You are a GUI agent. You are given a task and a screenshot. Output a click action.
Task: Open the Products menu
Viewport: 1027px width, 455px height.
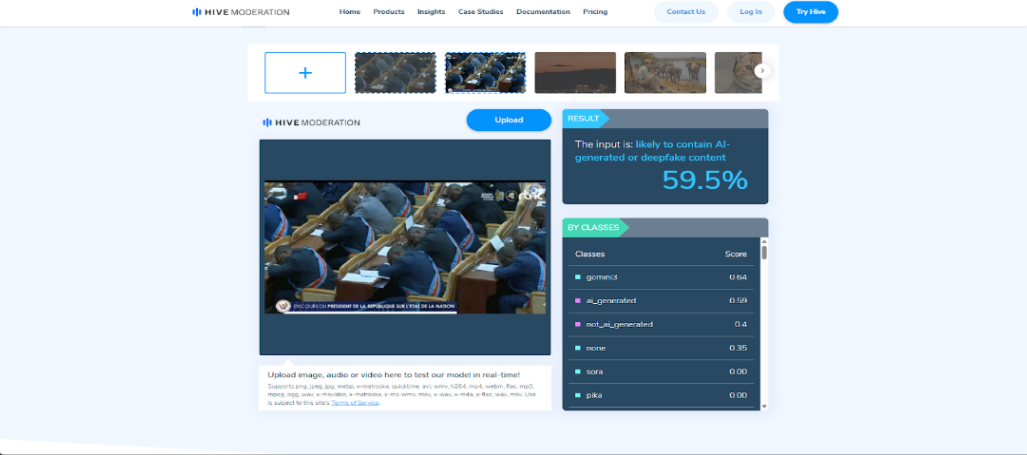388,12
